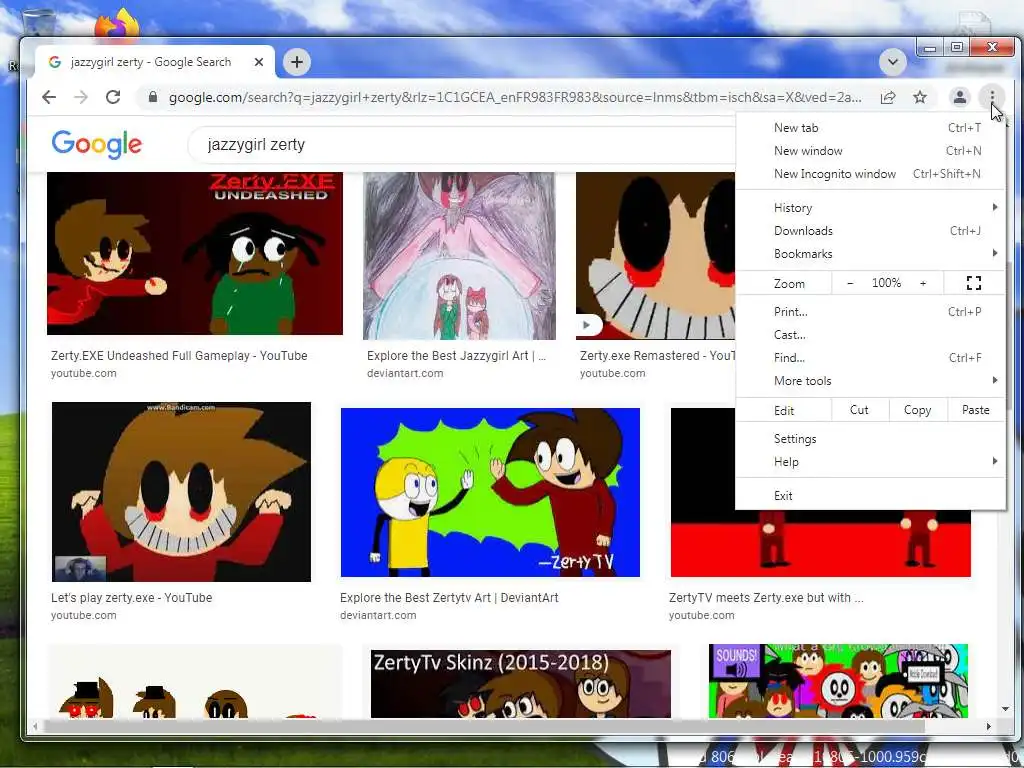Click ZertyTV meets Zerty.exe but with link
The height and width of the screenshot is (768, 1024).
766,598
